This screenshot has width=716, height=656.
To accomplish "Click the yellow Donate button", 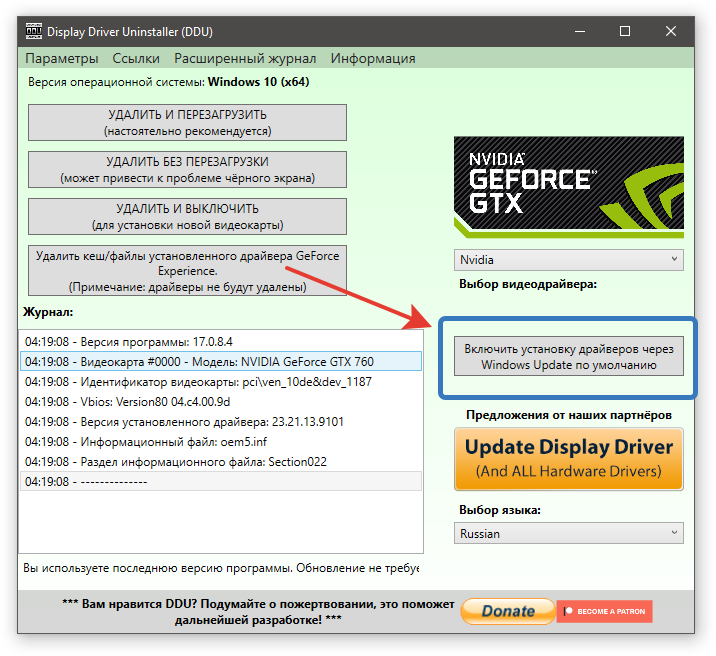I will 508,611.
